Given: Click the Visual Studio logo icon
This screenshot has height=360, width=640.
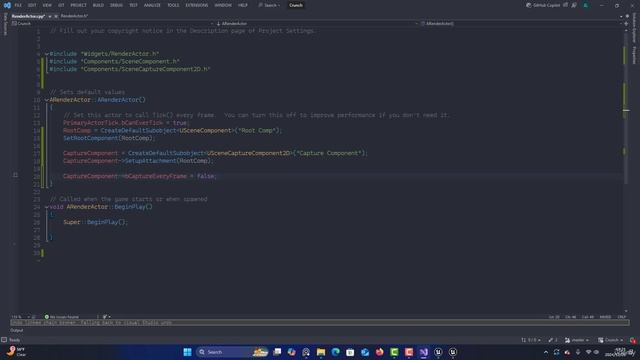Looking at the screenshot, I should 7,5.
